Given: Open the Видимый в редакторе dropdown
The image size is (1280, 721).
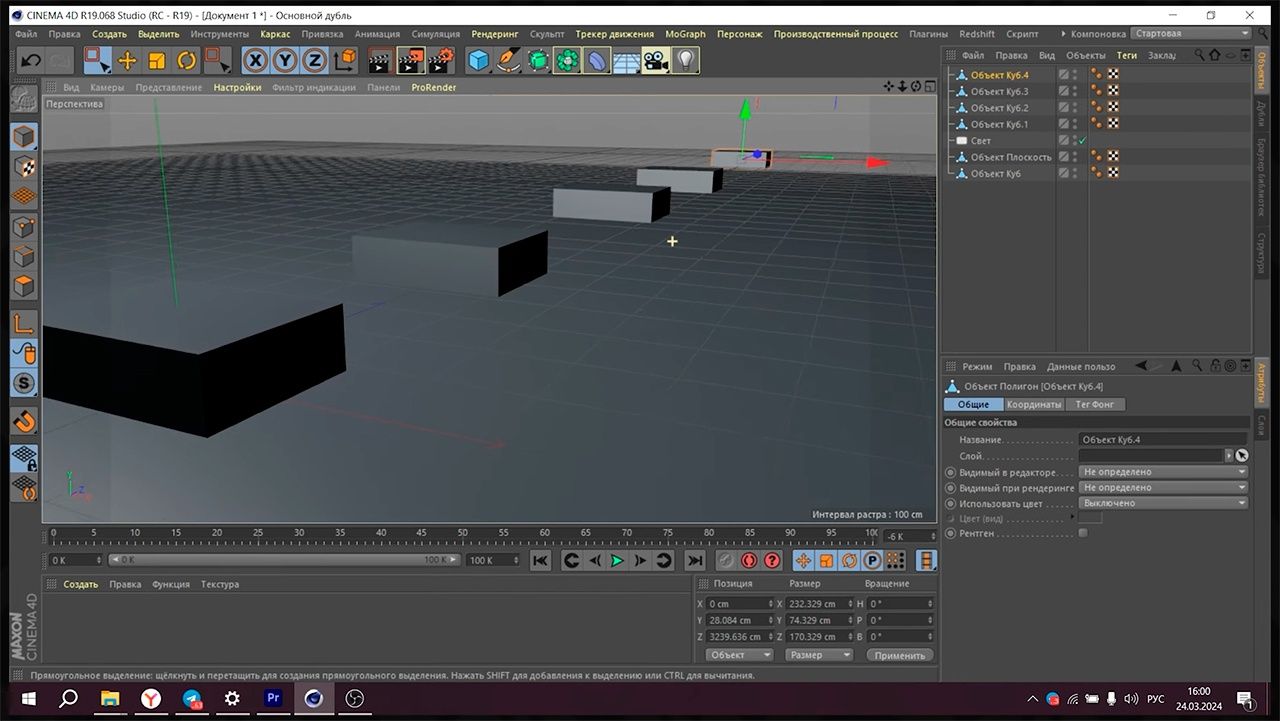Looking at the screenshot, I should [x=1164, y=472].
